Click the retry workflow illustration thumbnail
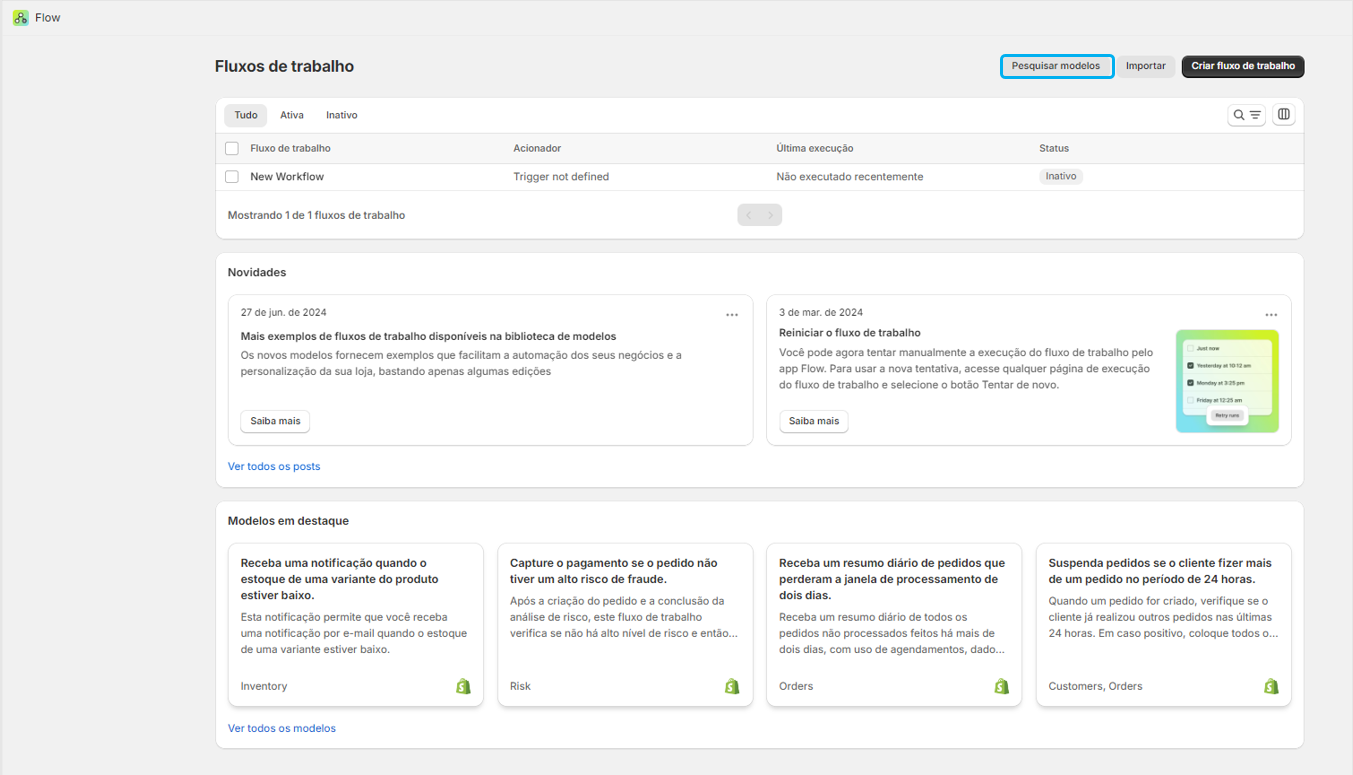 click(1227, 381)
